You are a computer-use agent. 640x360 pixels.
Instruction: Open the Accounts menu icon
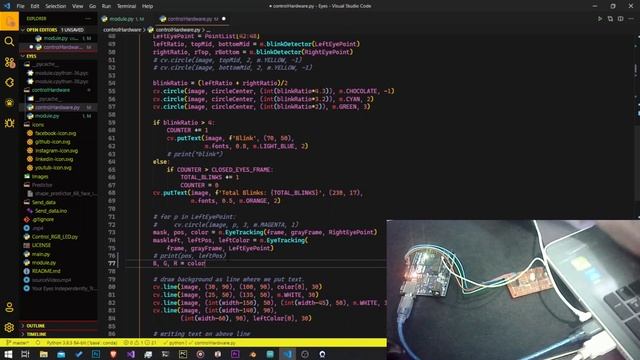coord(9,307)
